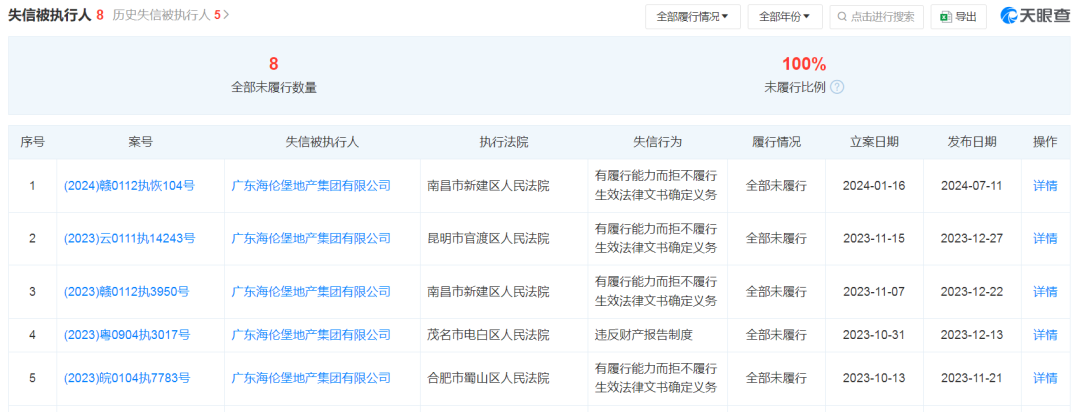Click the 履行情况 column header
The height and width of the screenshot is (412, 1080).
coord(776,142)
